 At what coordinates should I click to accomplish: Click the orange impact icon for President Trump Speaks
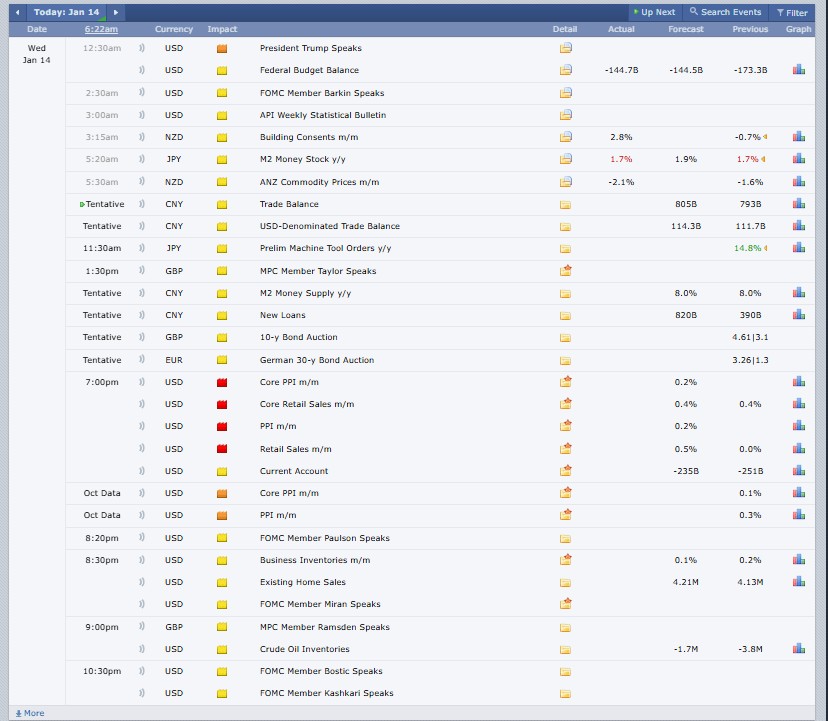click(222, 48)
